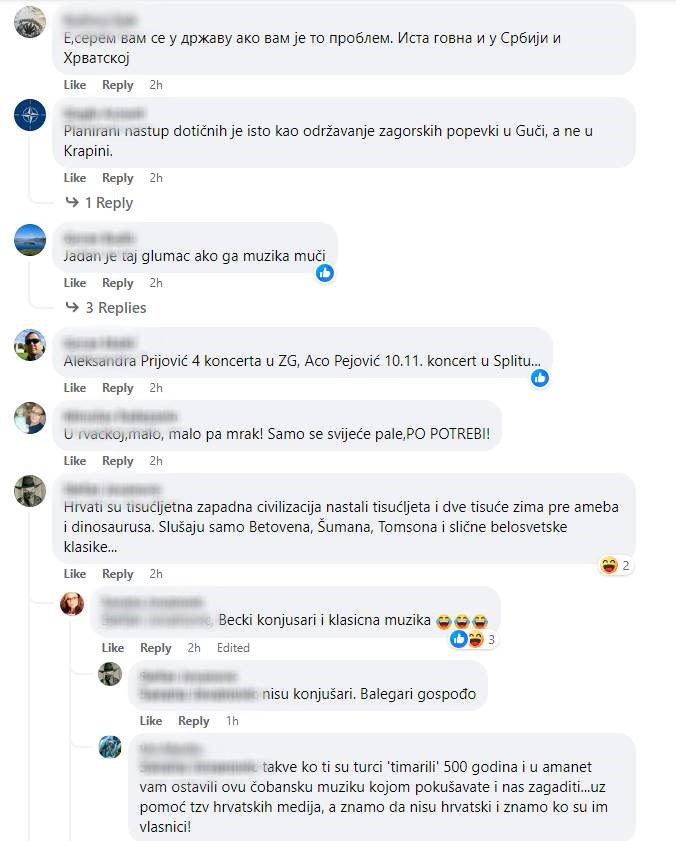Image resolution: width=676 pixels, height=841 pixels.
Task: Click the thumbs-up reaction on the Aleksandra Prijović comment
Action: [x=540, y=378]
